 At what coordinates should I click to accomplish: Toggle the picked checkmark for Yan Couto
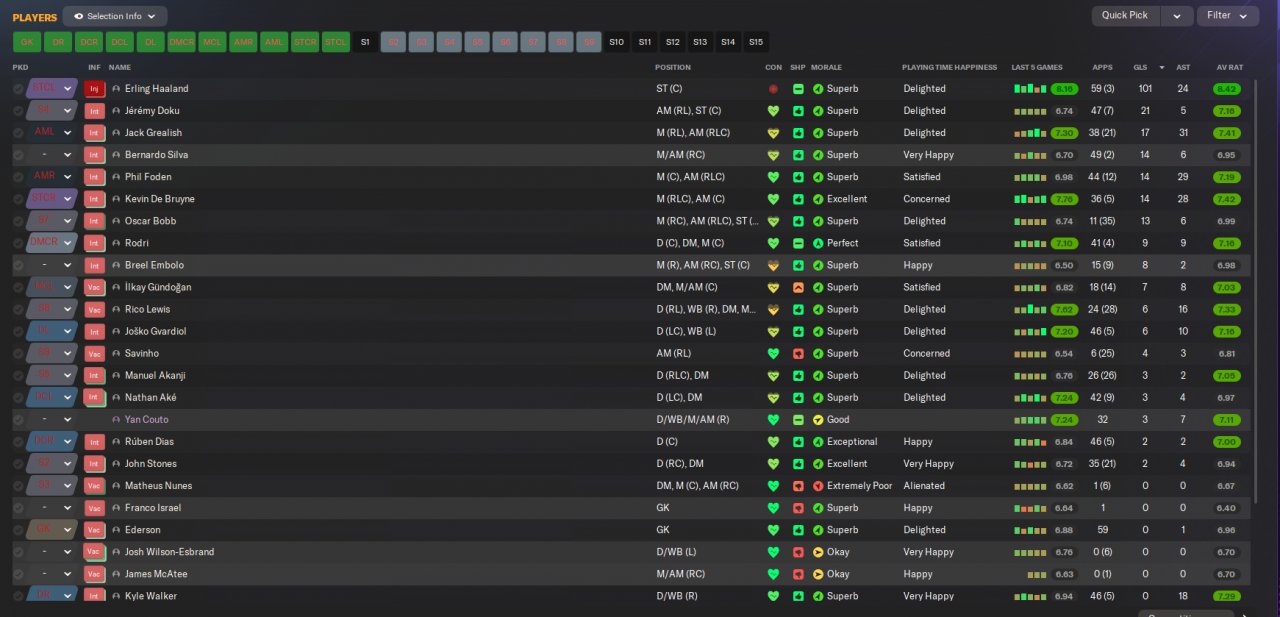tap(18, 420)
